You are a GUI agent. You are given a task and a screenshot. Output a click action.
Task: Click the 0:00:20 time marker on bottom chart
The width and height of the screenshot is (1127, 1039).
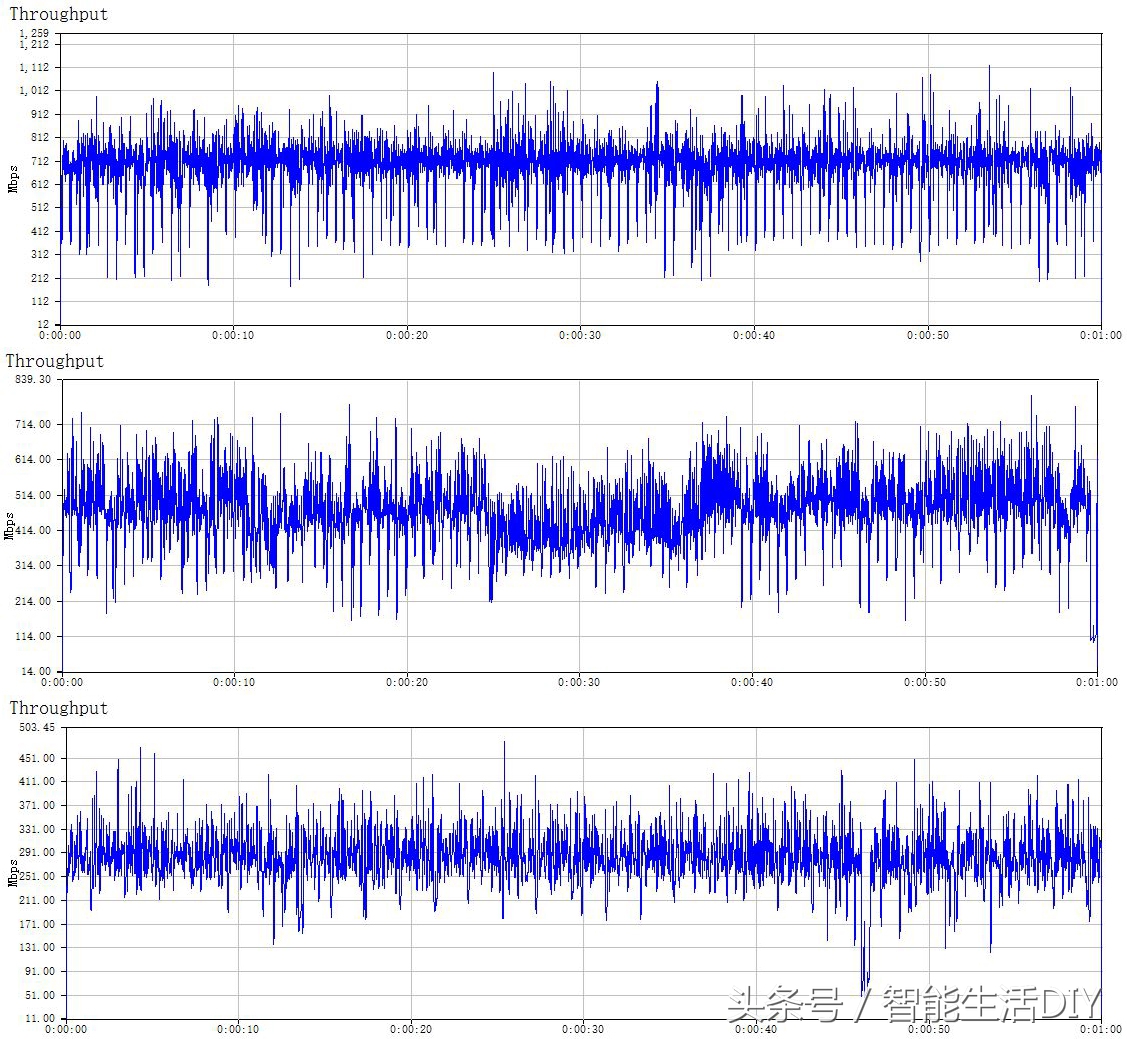(x=410, y=1029)
